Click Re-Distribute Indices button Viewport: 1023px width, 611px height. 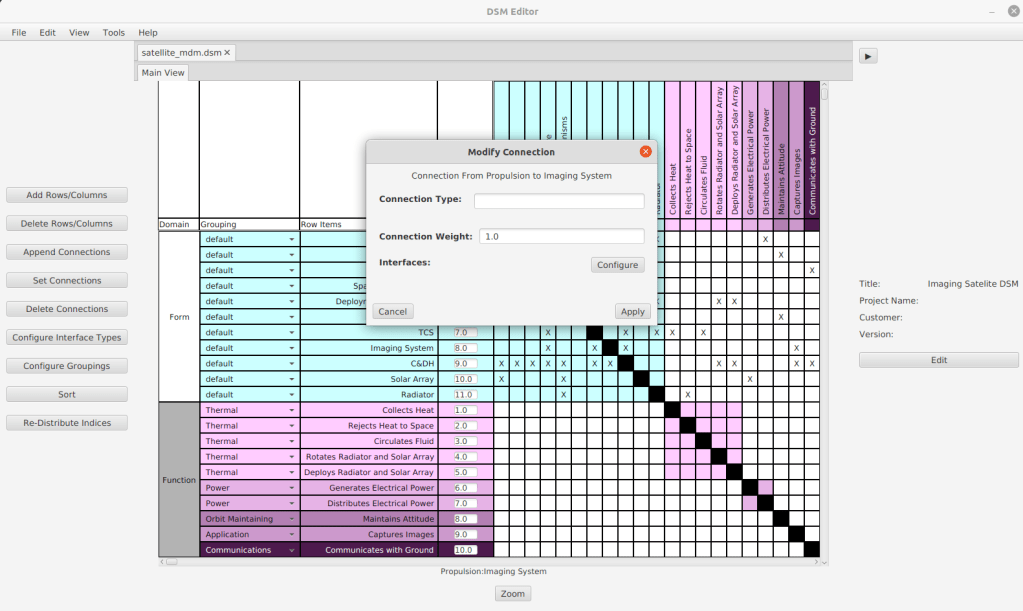click(67, 423)
